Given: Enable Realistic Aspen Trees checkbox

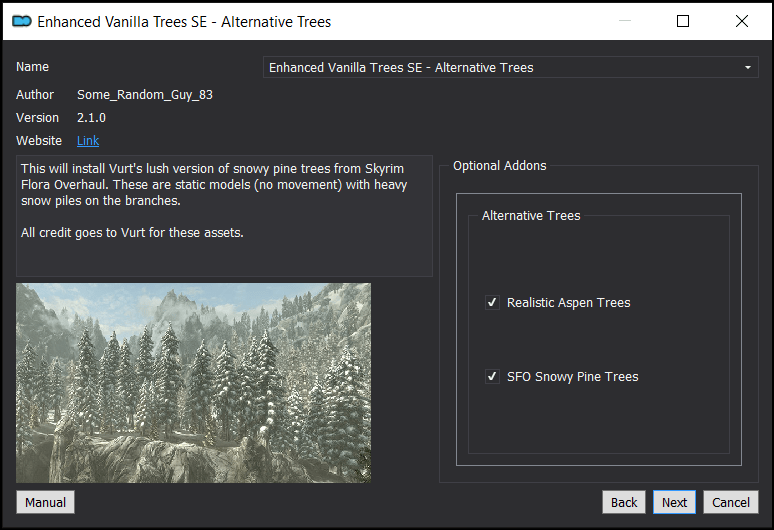Looking at the screenshot, I should coord(492,302).
